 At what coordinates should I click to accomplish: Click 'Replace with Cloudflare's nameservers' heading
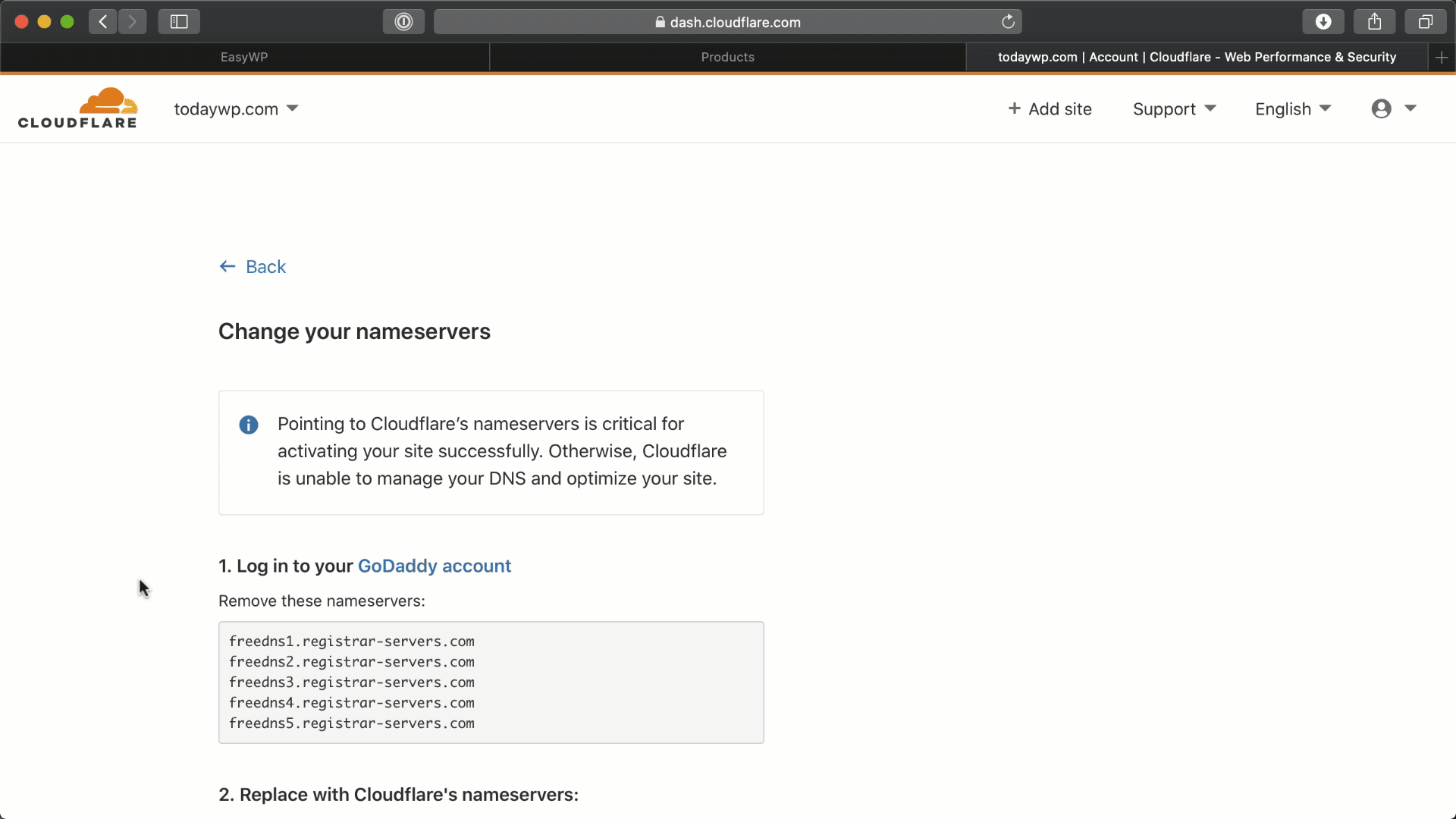(398, 795)
